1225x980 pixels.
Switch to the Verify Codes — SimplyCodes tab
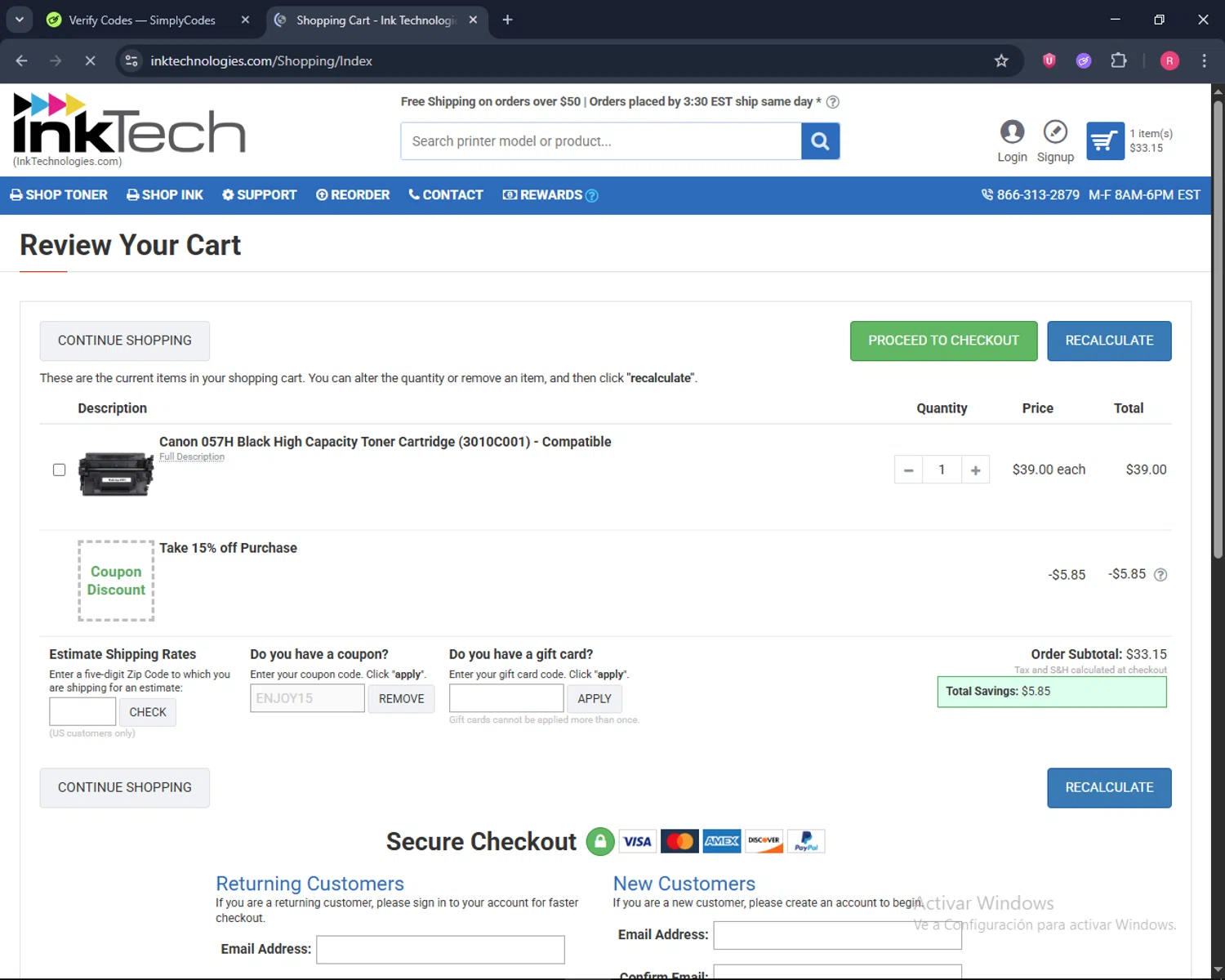pyautogui.click(x=142, y=20)
